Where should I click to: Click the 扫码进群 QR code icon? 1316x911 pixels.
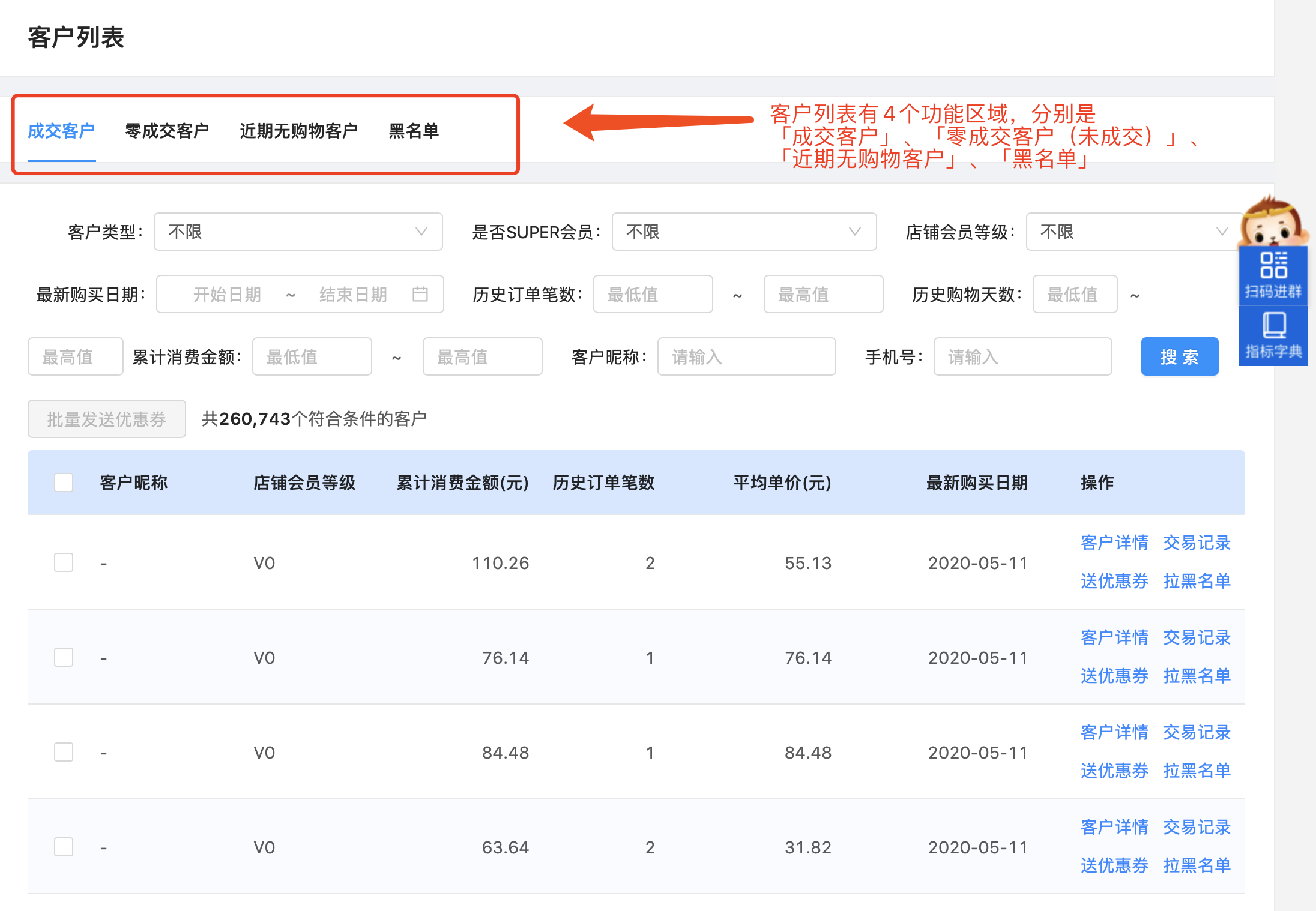pyautogui.click(x=1273, y=266)
